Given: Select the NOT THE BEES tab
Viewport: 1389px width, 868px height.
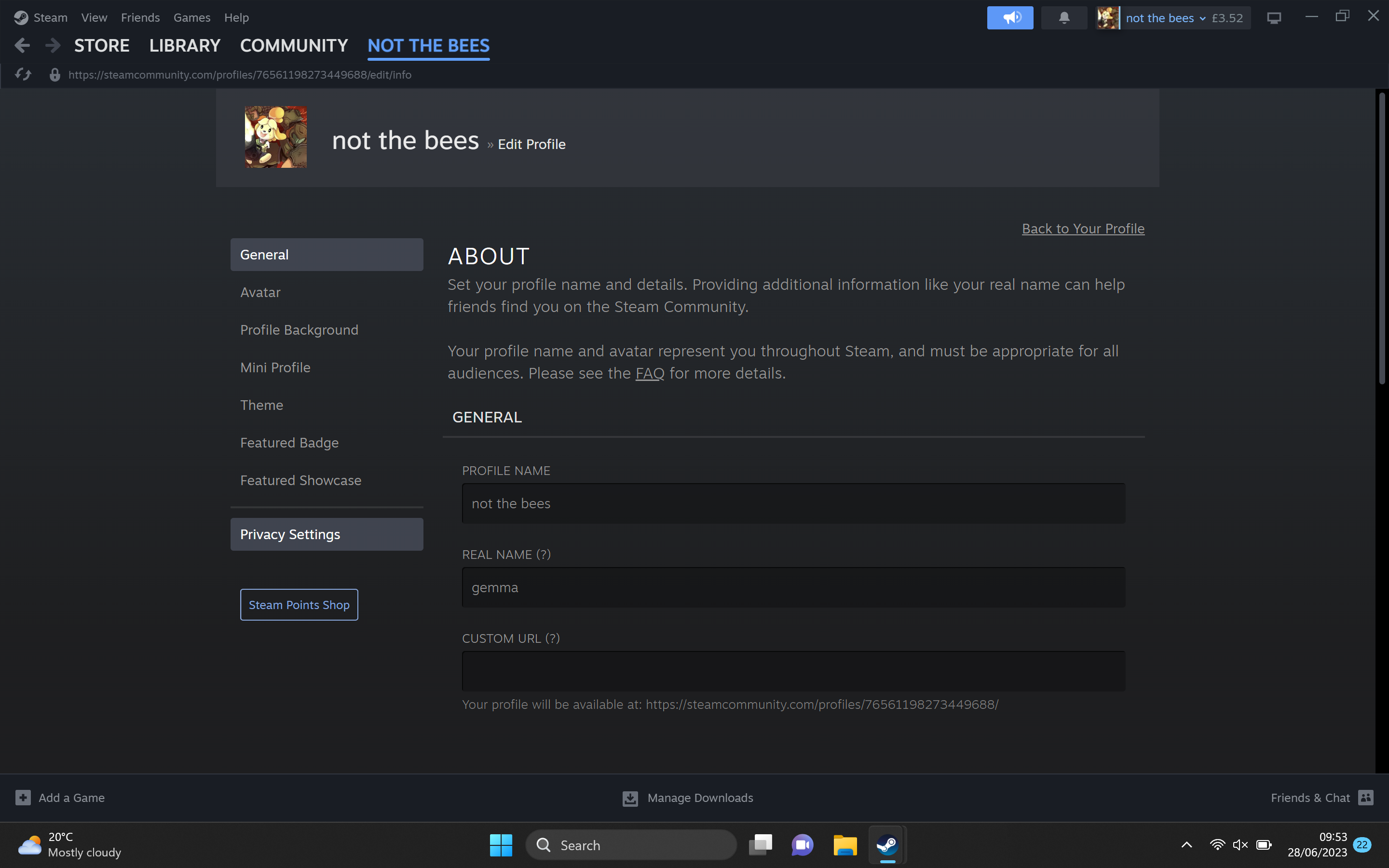Looking at the screenshot, I should (429, 45).
